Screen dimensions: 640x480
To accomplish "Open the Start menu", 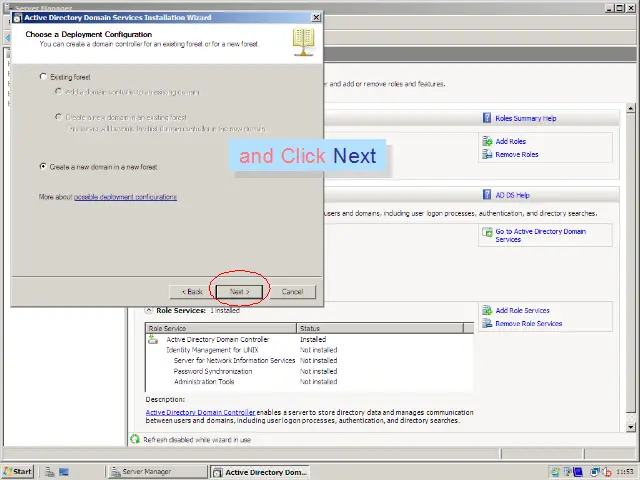I will [18, 471].
